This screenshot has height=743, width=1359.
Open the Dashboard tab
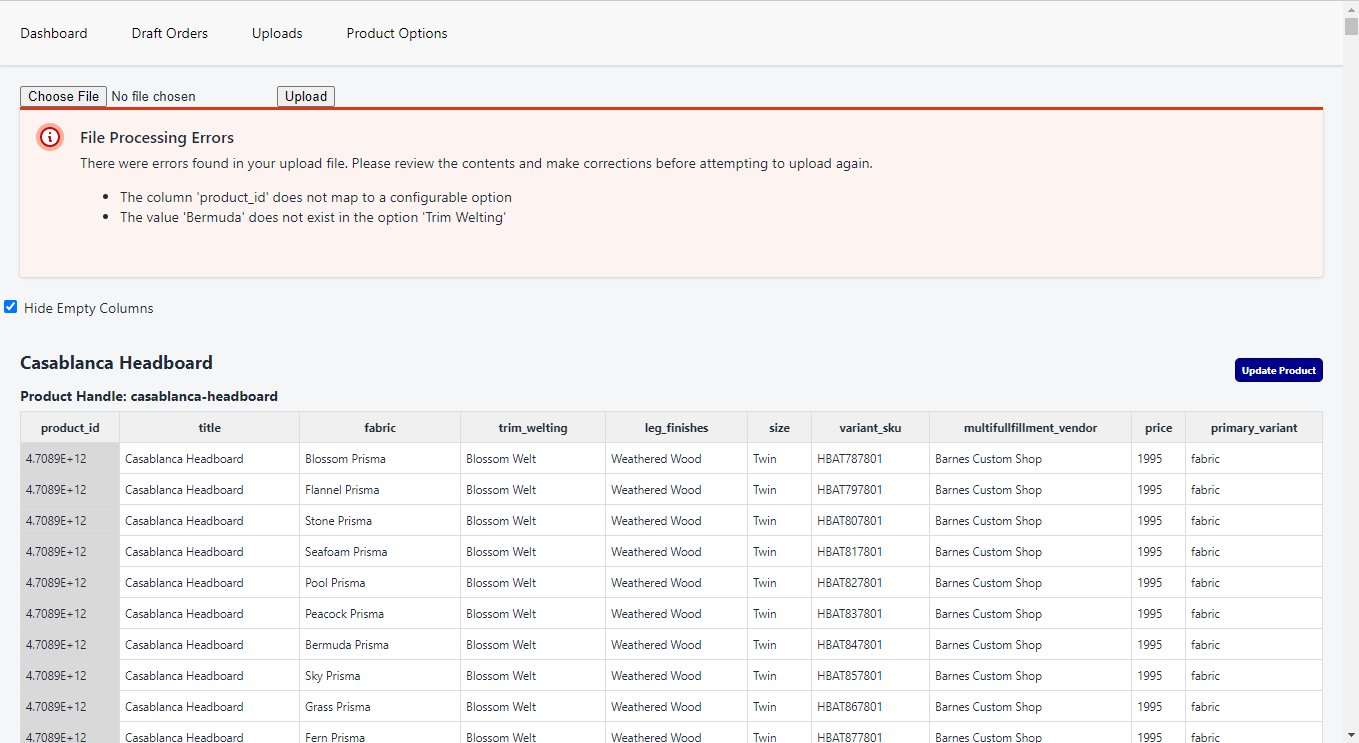(54, 33)
